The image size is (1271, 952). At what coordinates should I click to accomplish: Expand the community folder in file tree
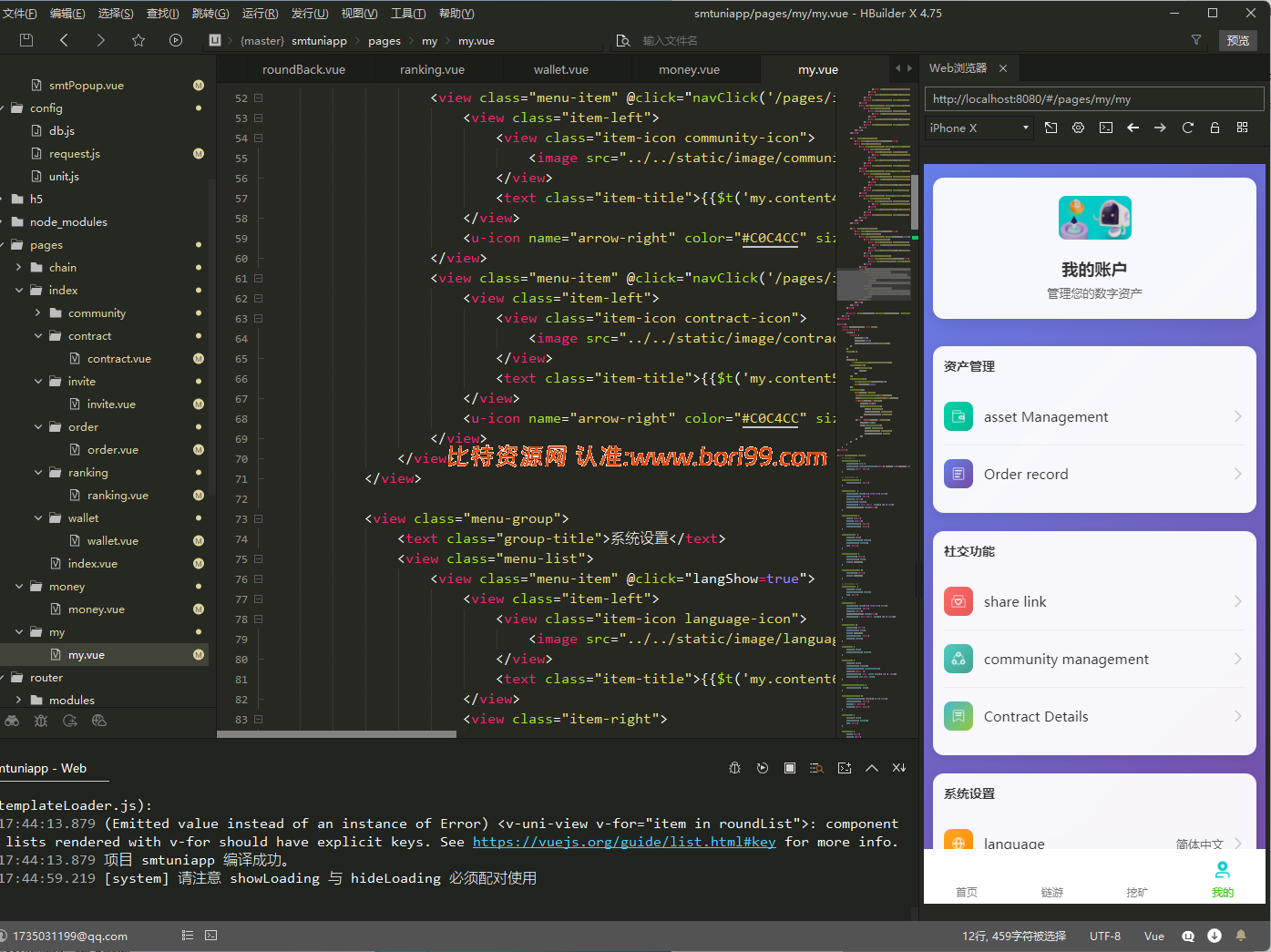click(x=38, y=313)
